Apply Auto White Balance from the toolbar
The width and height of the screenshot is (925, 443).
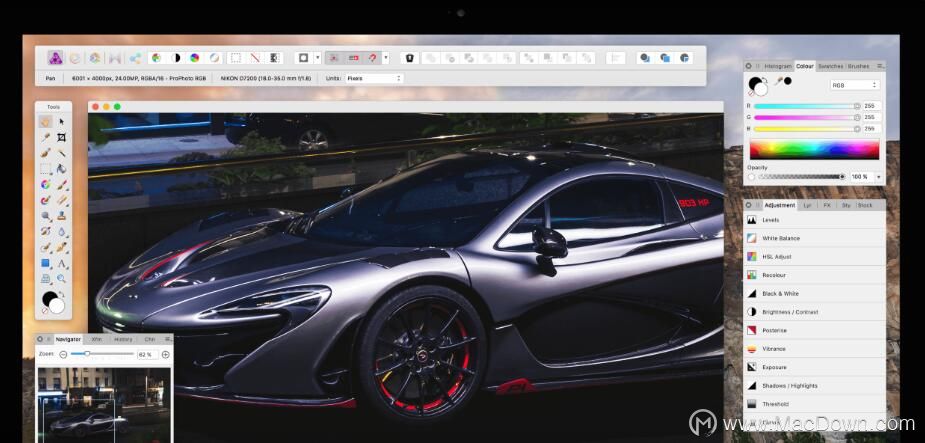(x=214, y=58)
